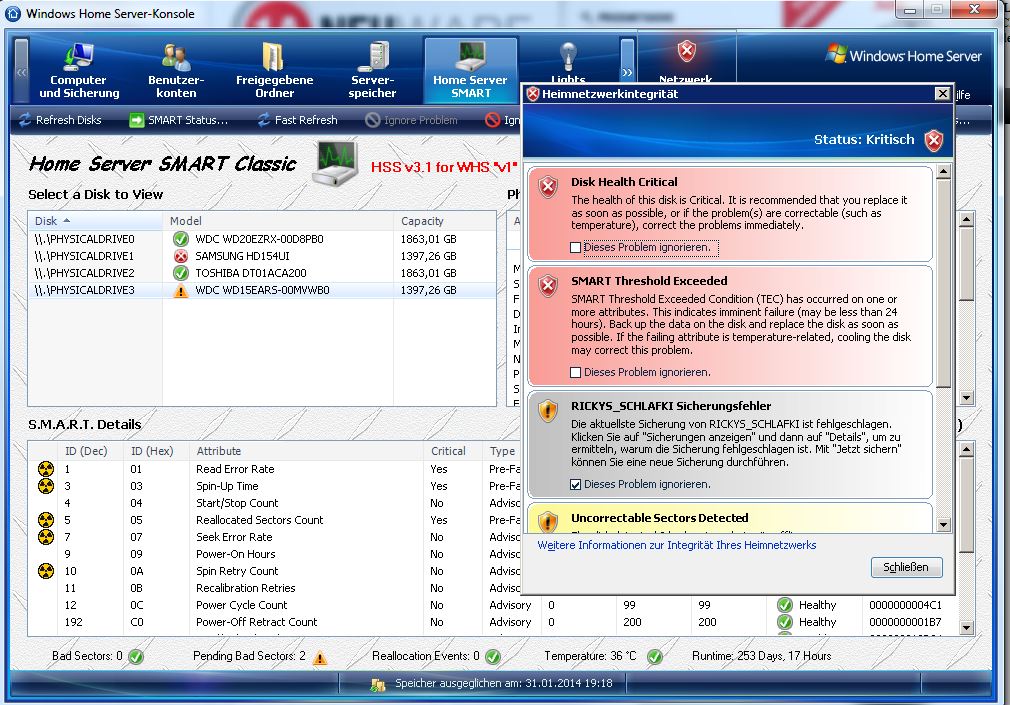Select the Power-On Hours attribute row
The height and width of the screenshot is (705, 1010).
tap(274, 554)
